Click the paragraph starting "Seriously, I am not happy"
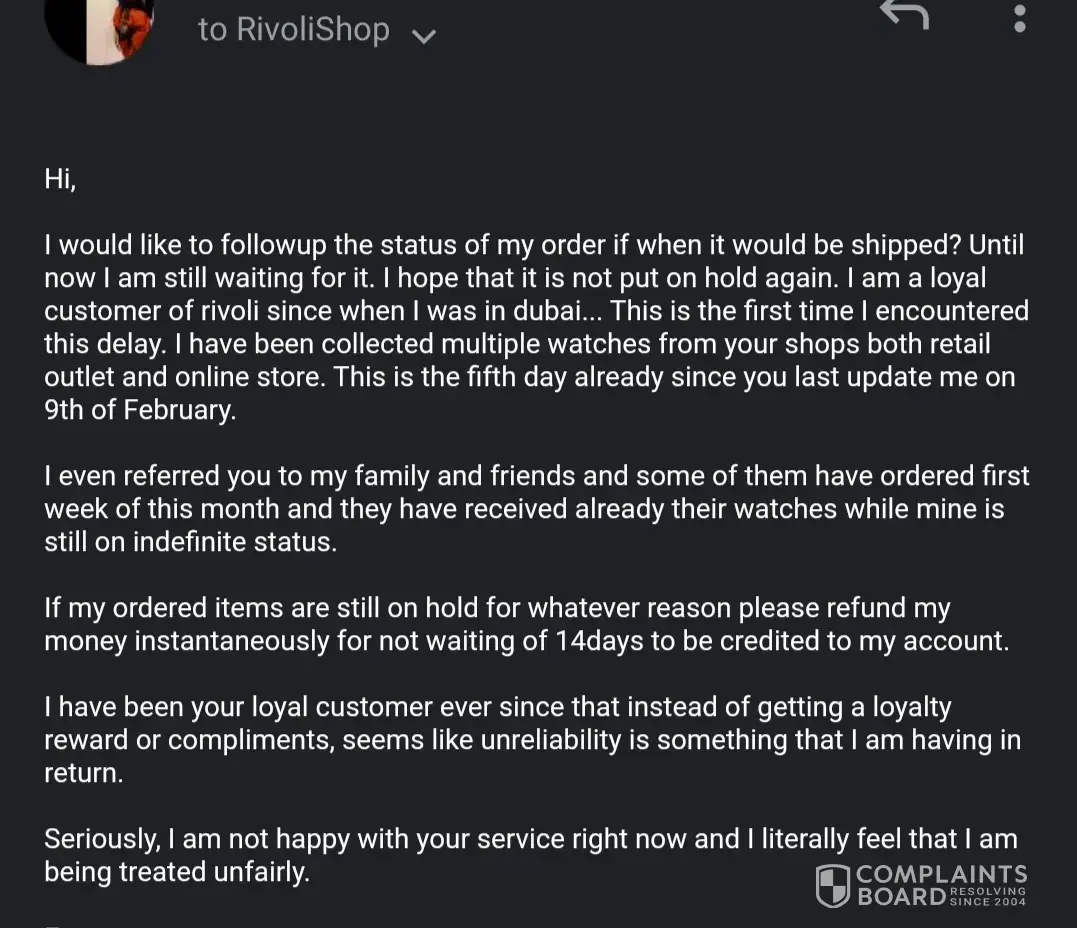This screenshot has width=1077, height=928. tap(530, 855)
